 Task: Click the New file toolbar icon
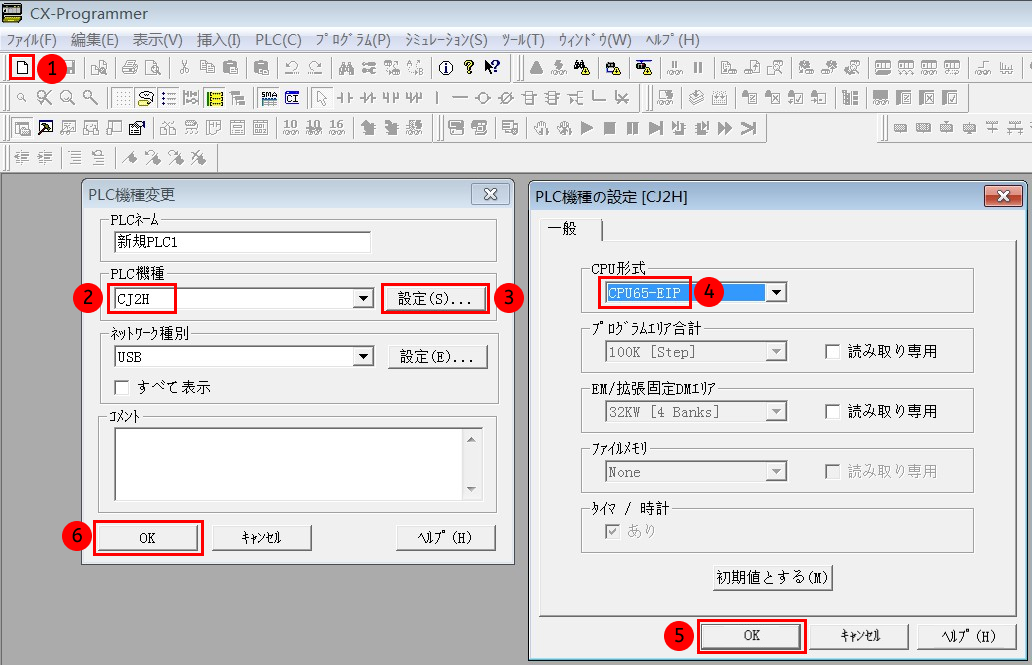(22, 67)
